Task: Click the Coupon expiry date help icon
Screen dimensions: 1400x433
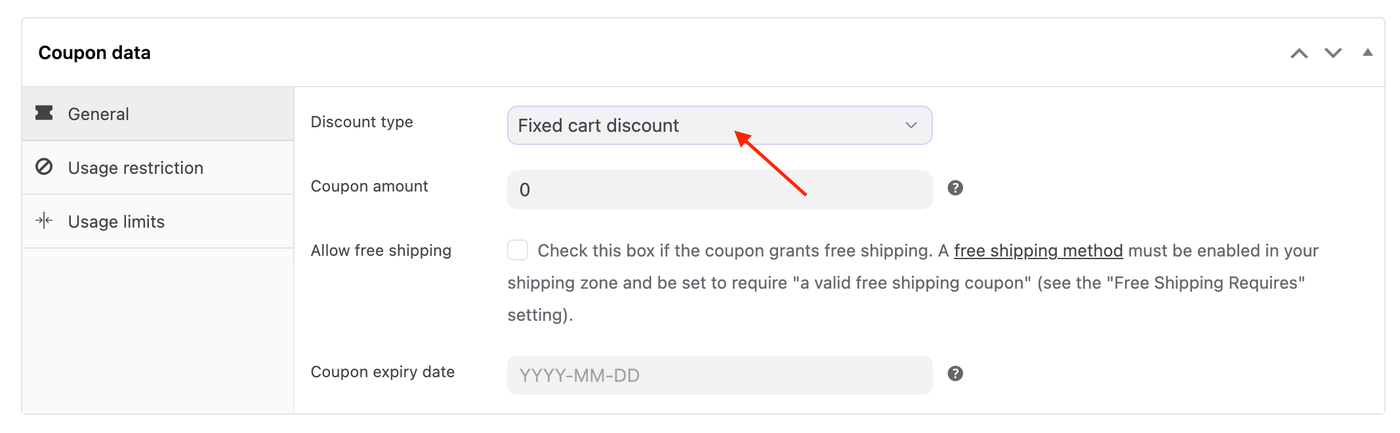Action: (955, 374)
